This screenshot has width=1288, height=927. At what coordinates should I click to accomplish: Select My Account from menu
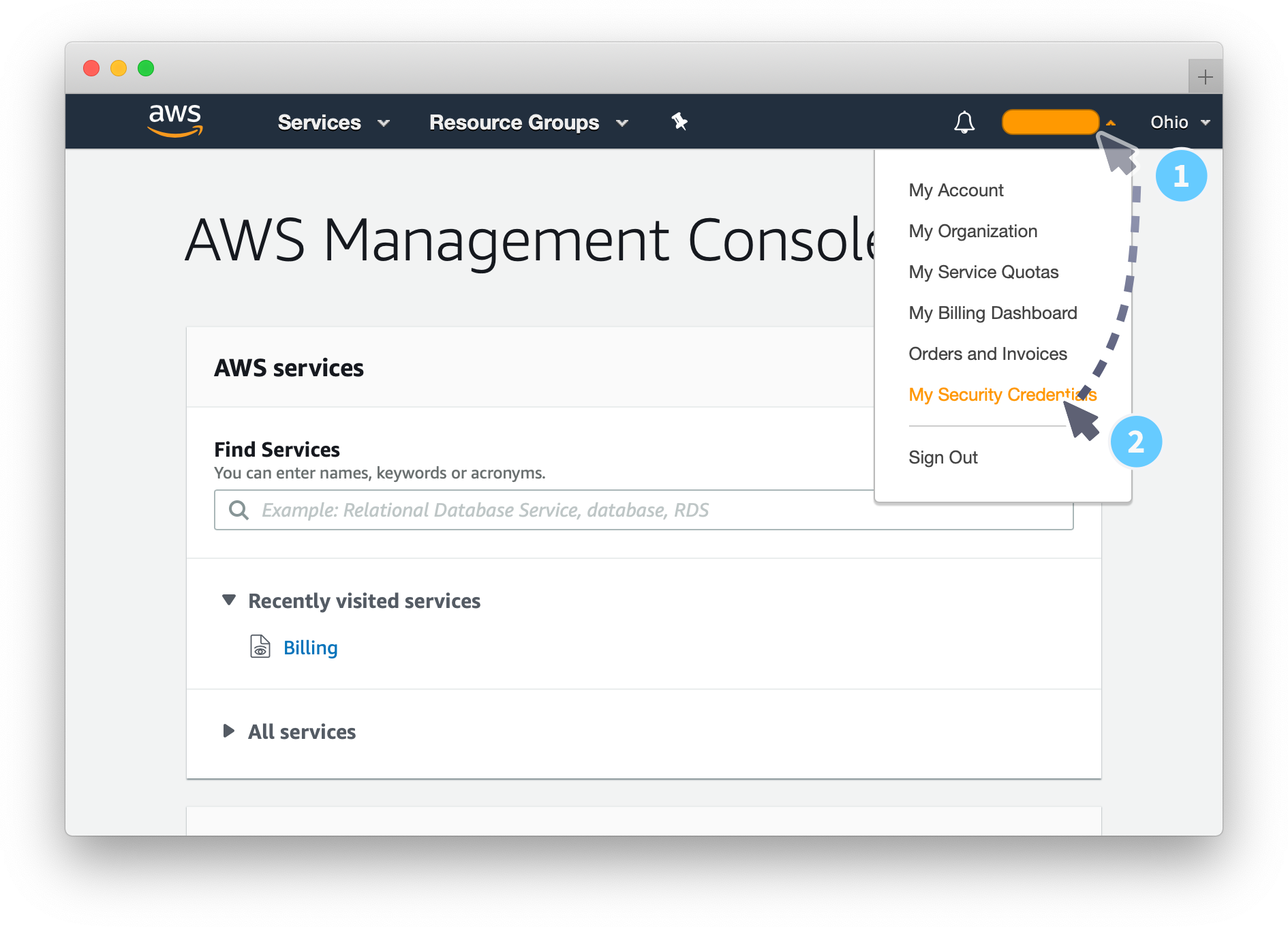point(955,190)
